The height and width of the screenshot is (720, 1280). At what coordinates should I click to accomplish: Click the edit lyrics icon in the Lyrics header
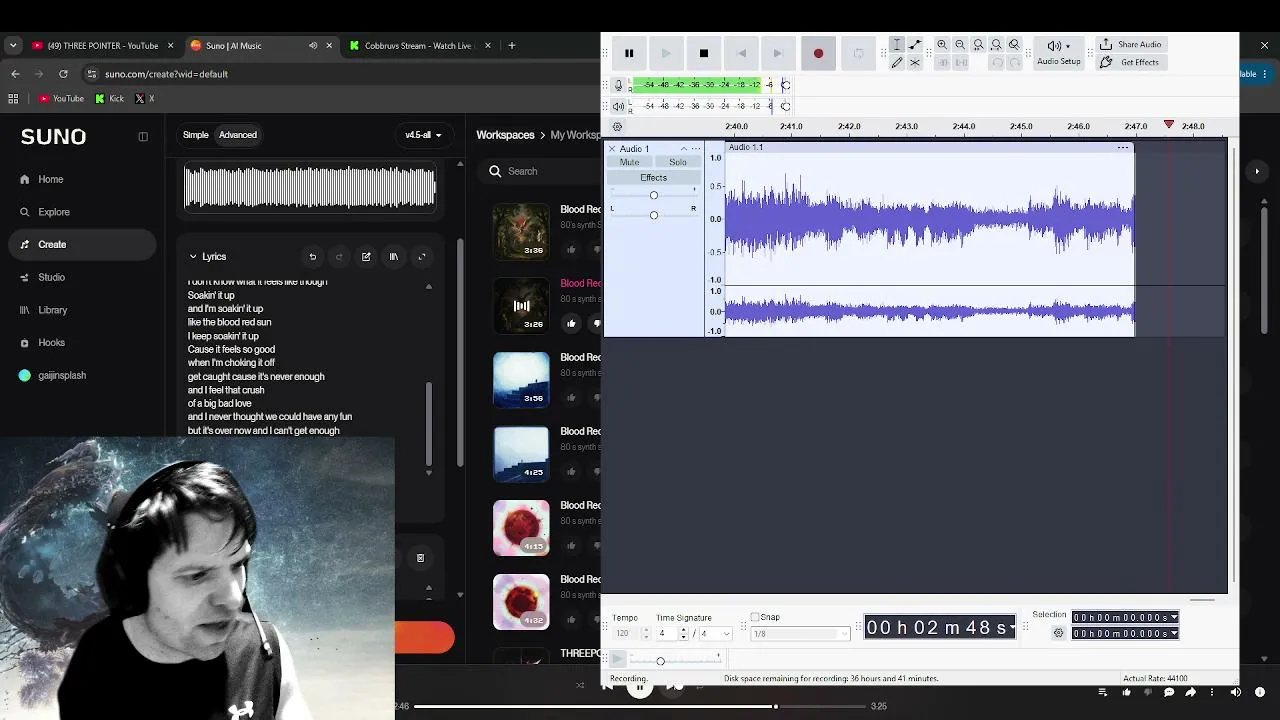coord(366,257)
